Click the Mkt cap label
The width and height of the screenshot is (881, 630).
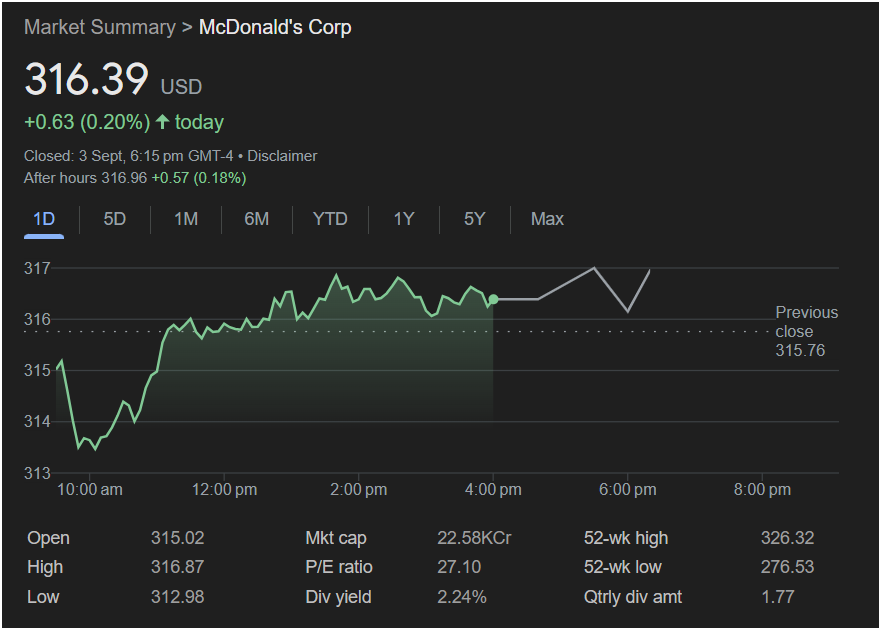coord(336,538)
